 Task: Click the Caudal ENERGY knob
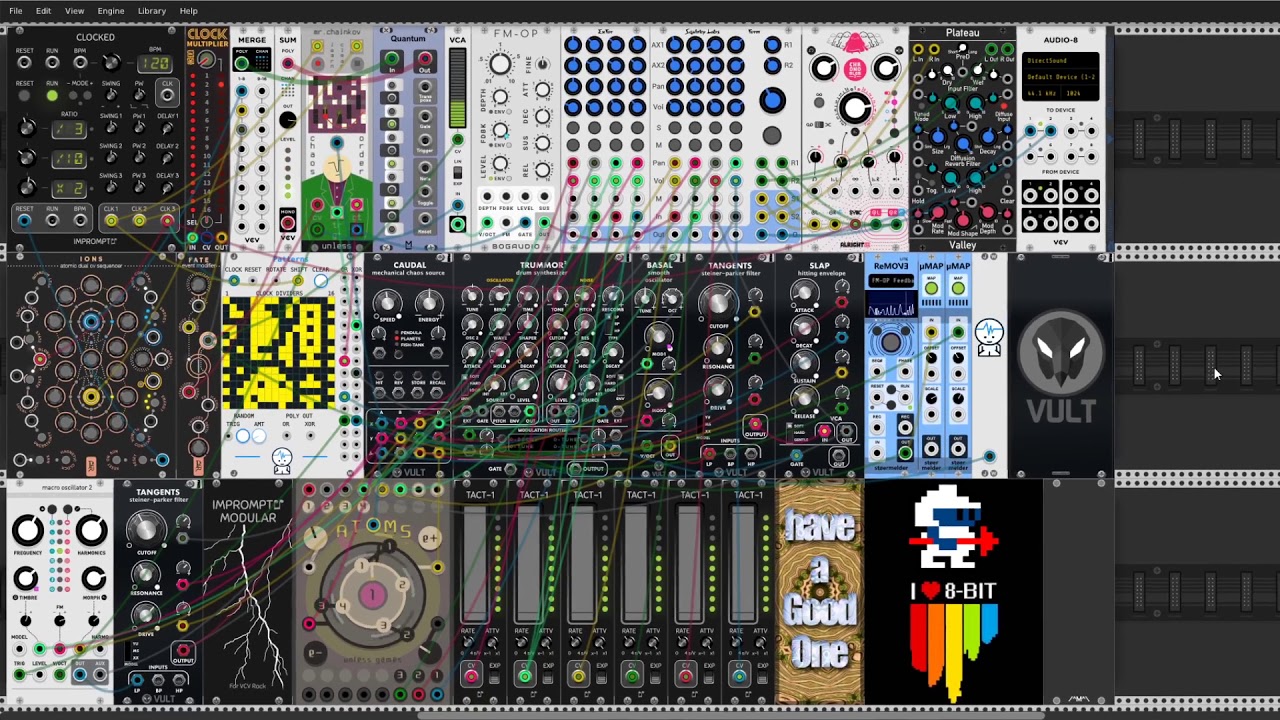(x=428, y=302)
